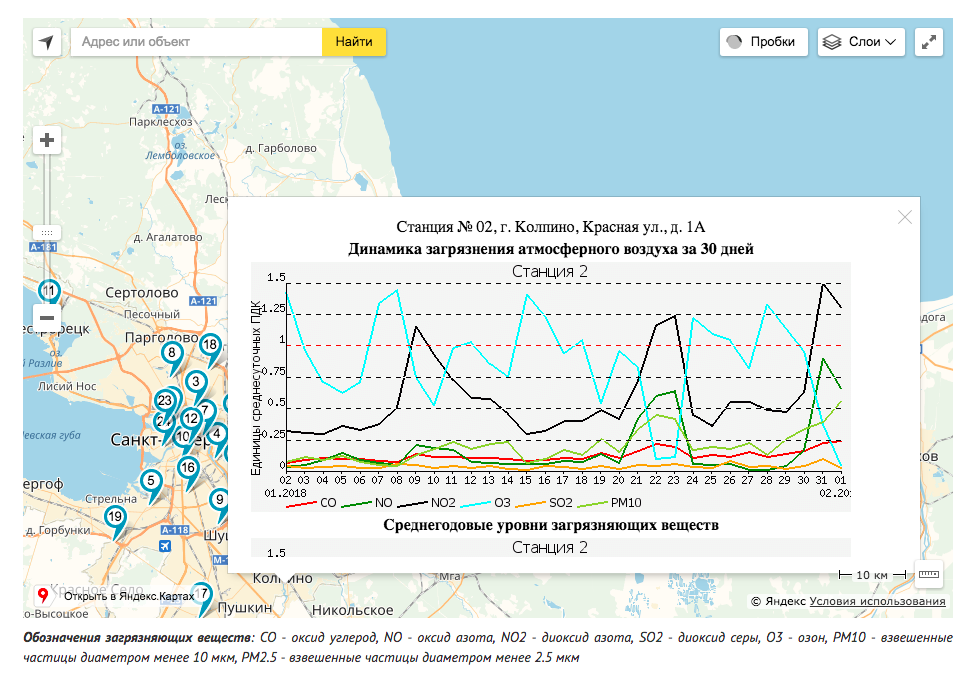Click the red pin Yandex Maps icon
Viewport: 972px width, 681px height.
(x=43, y=595)
